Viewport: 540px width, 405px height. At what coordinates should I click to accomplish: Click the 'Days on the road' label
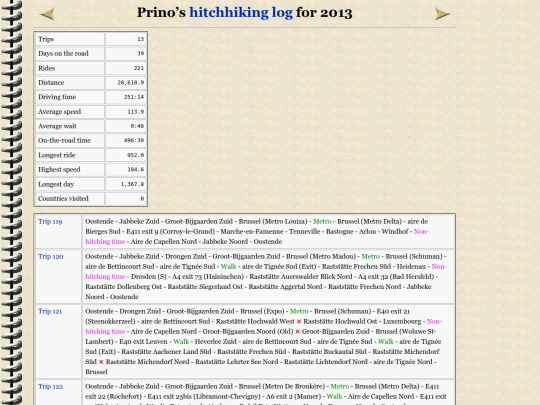(x=63, y=54)
